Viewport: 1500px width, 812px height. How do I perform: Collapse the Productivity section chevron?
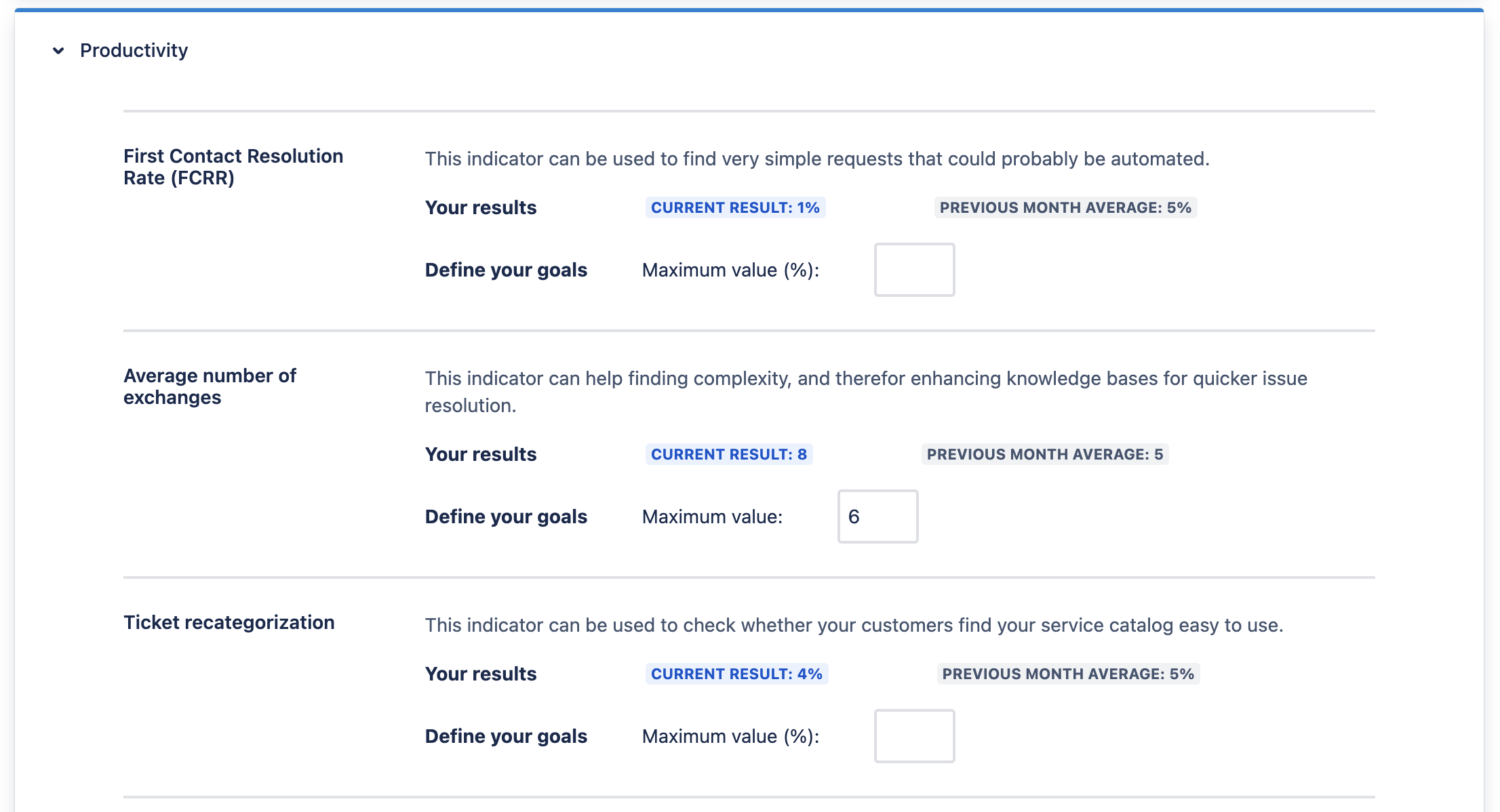[59, 51]
